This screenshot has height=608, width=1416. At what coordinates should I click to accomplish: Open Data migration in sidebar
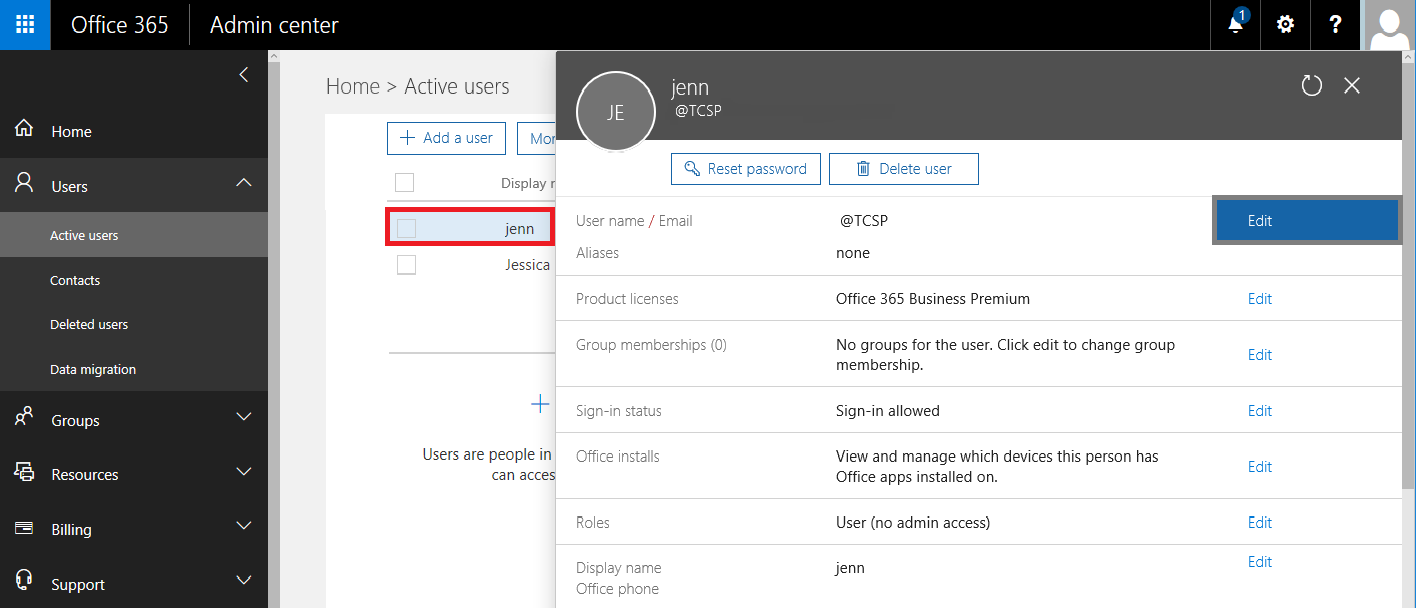click(93, 370)
